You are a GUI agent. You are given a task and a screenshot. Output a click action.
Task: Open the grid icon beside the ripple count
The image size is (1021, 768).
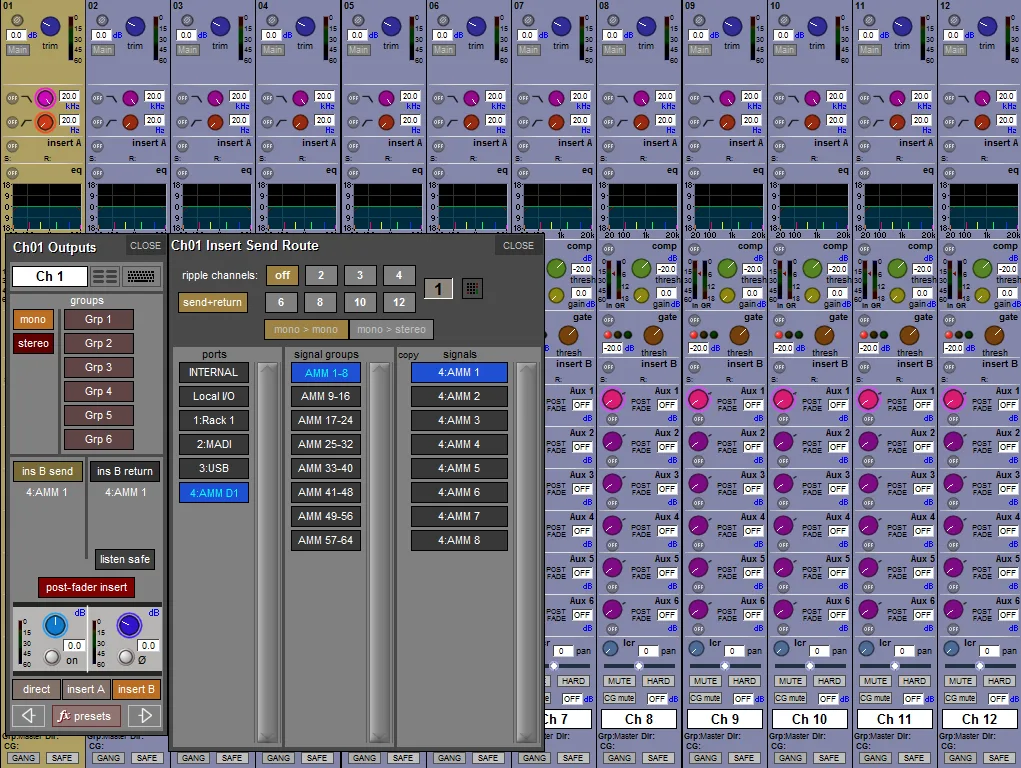click(472, 288)
